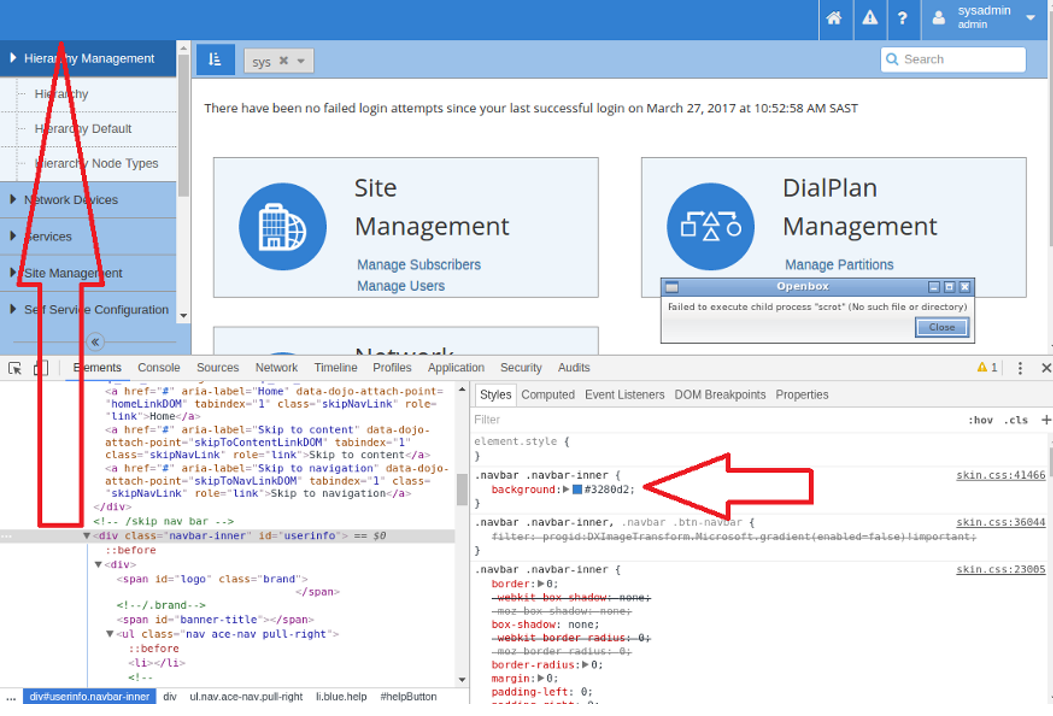Click the Site Management building icon
Screen dimensions: 1053x716
coord(282,227)
